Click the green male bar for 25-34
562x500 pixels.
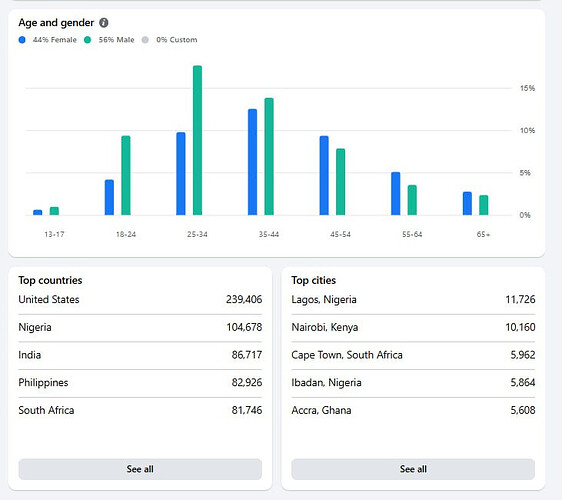click(197, 140)
